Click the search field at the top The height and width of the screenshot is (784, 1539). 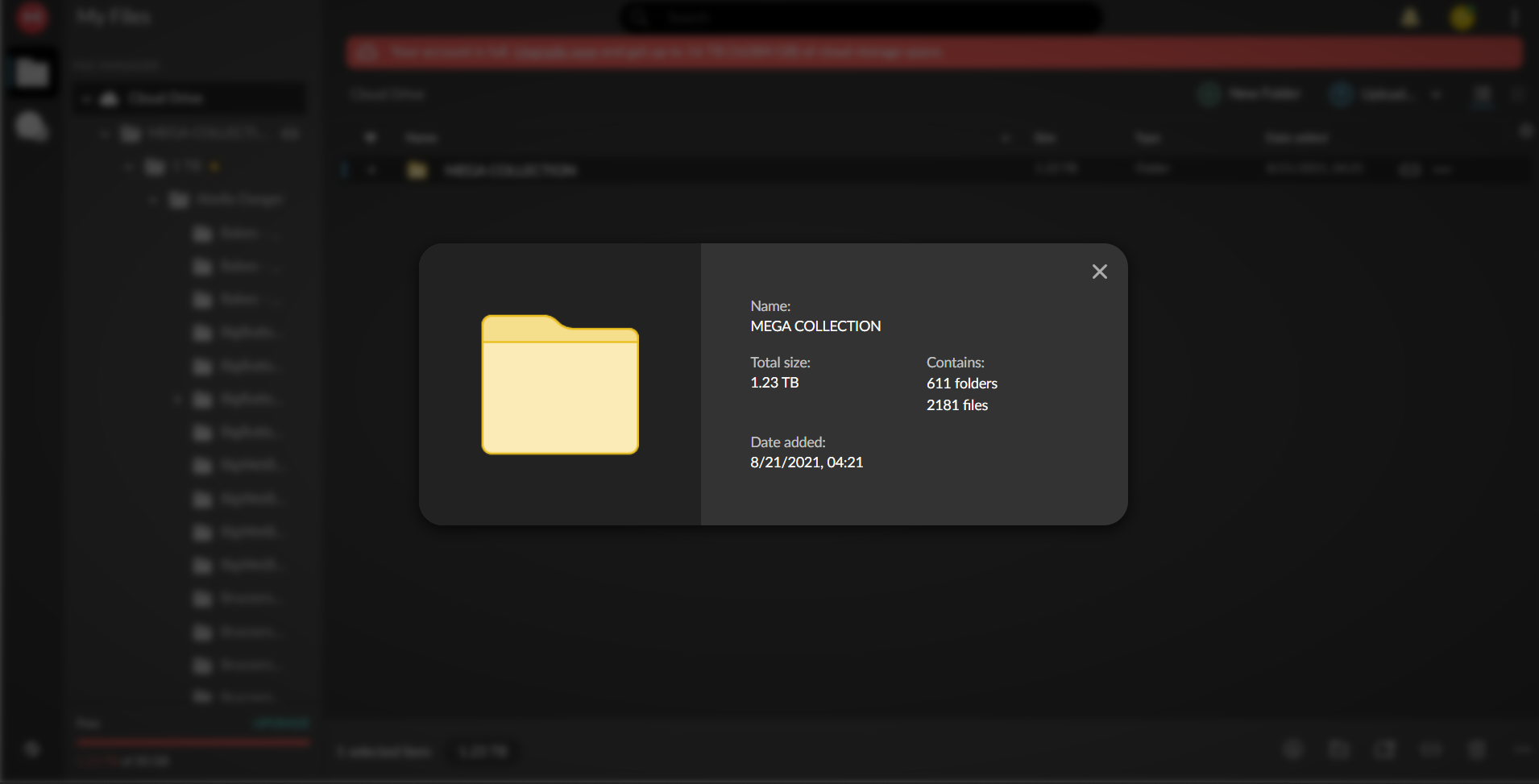coord(861,17)
